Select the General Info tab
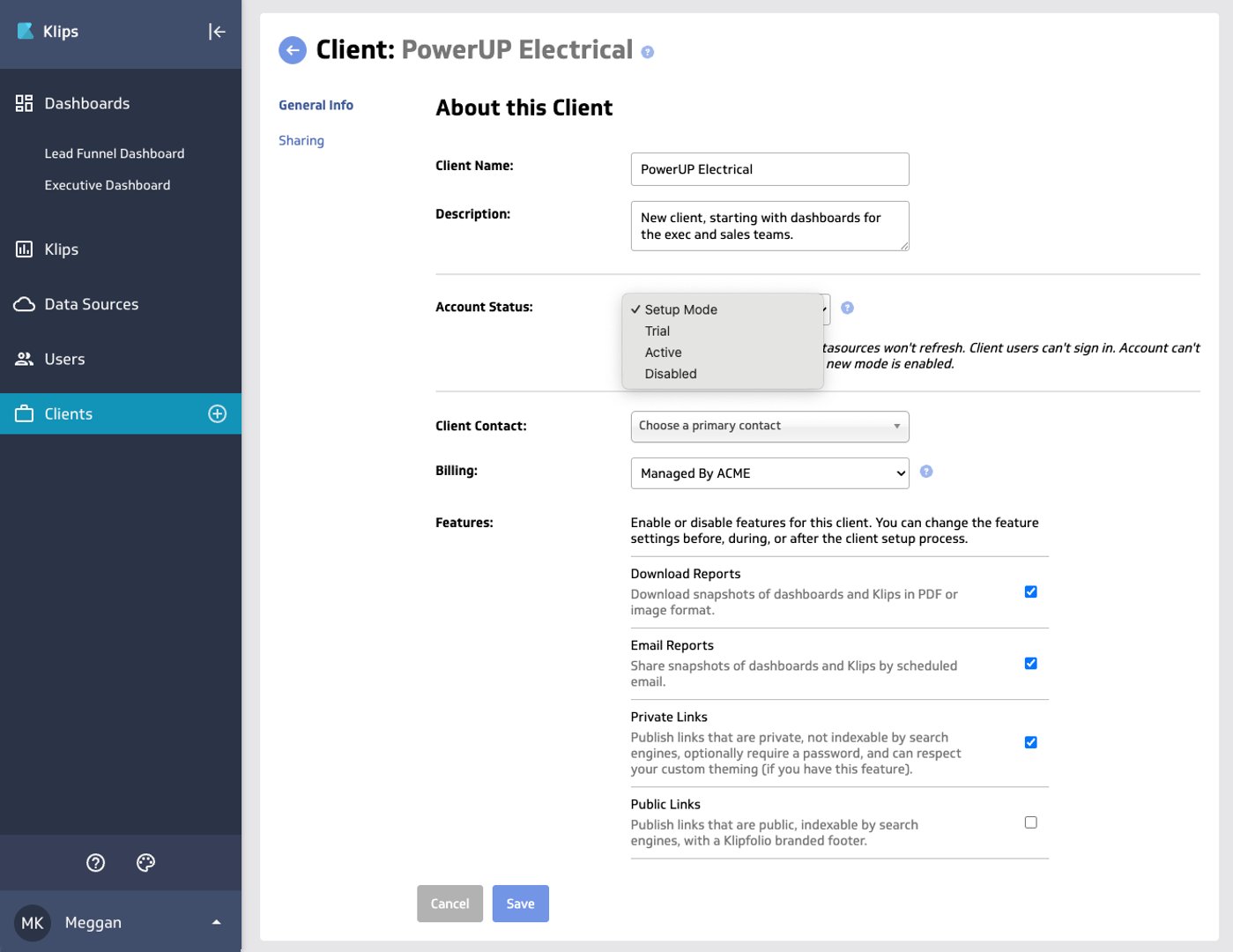1233x952 pixels. point(316,105)
